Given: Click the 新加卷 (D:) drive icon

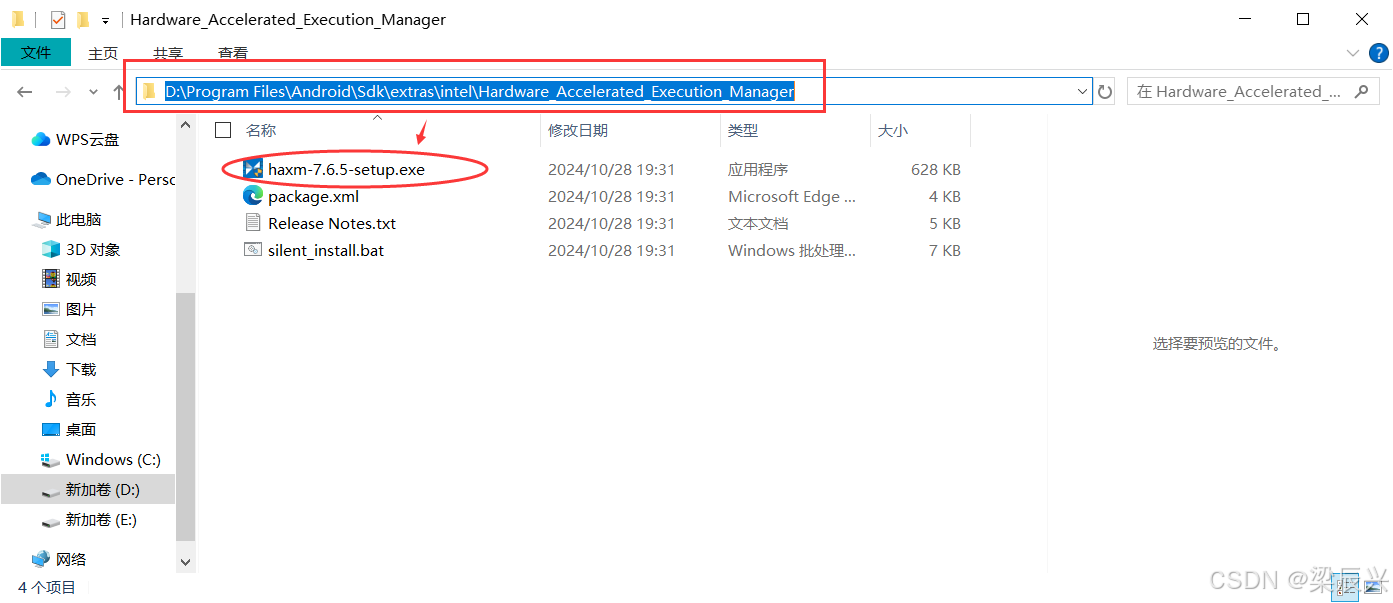Looking at the screenshot, I should click(51, 491).
